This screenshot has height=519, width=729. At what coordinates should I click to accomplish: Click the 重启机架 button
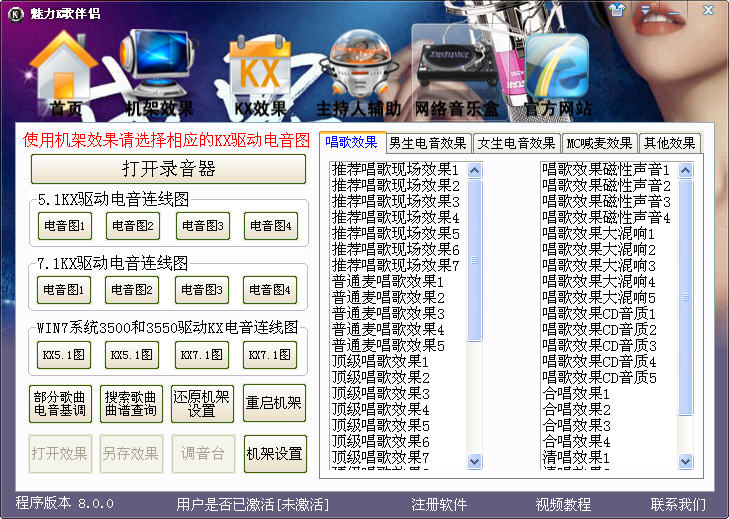274,403
